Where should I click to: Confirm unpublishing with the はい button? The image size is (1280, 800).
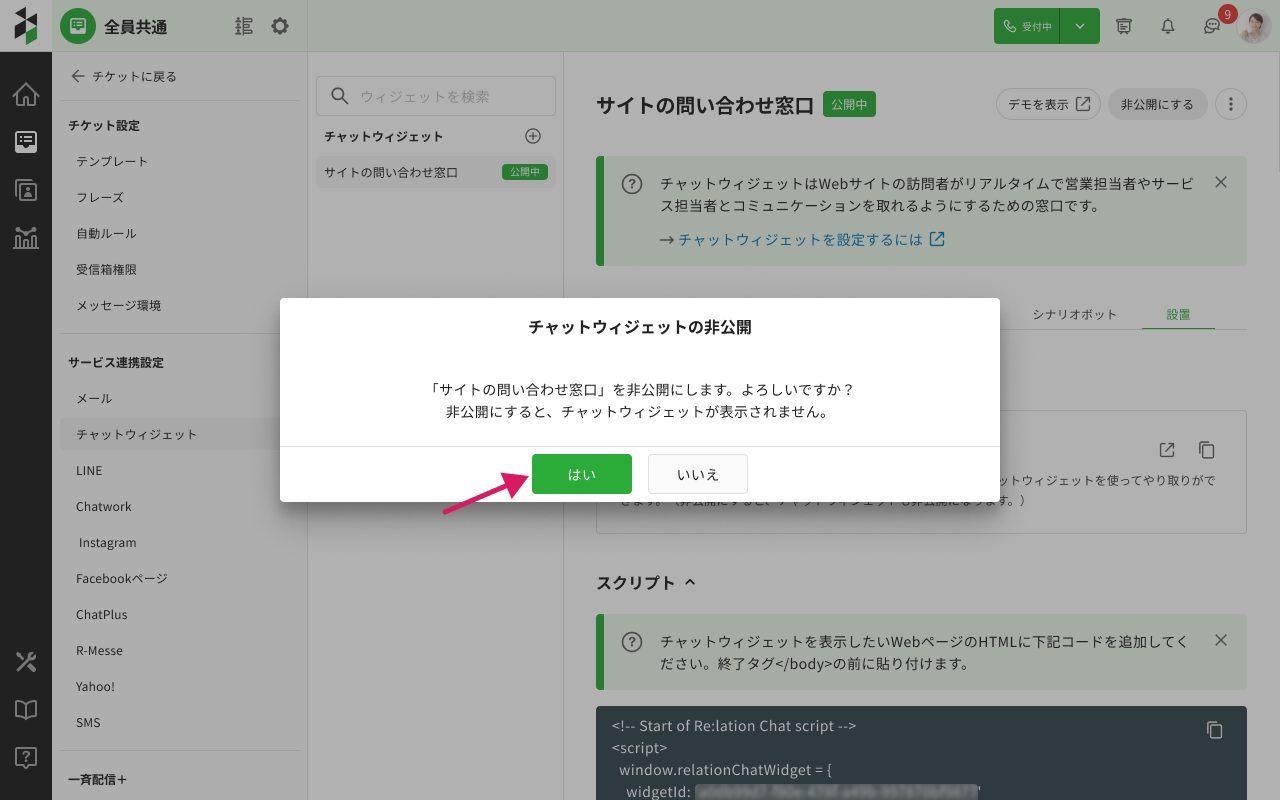coord(581,474)
